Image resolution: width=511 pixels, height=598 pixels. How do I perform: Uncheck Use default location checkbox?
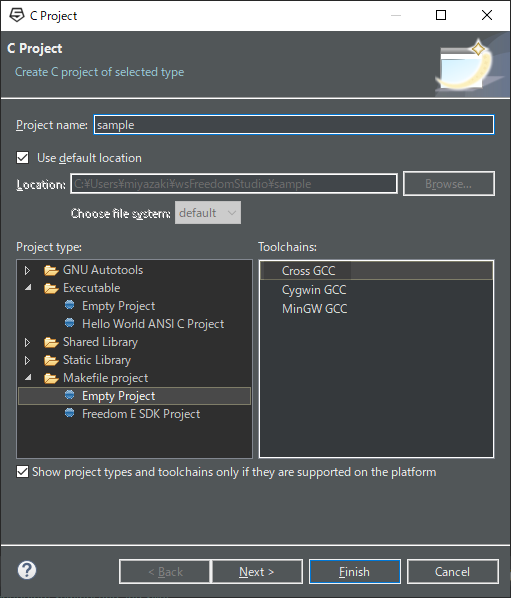(22, 158)
